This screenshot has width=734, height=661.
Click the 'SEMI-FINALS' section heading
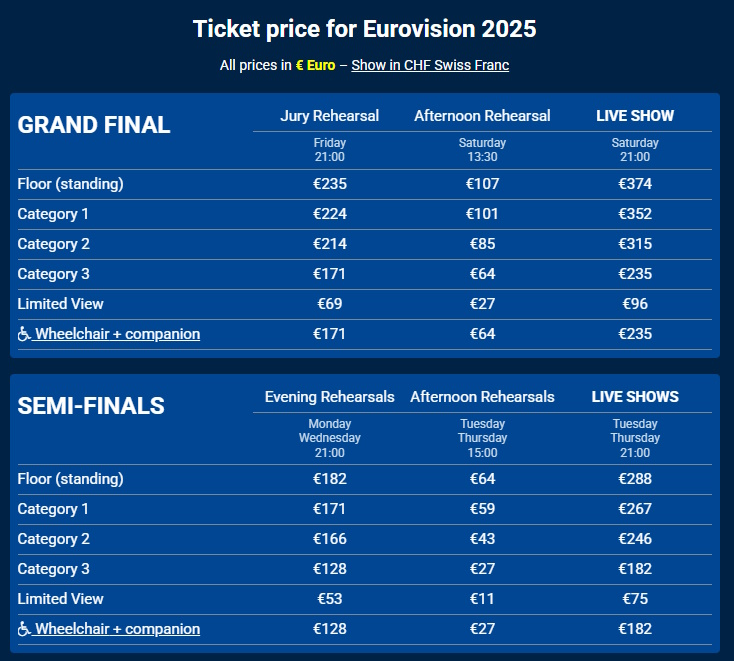coord(91,406)
